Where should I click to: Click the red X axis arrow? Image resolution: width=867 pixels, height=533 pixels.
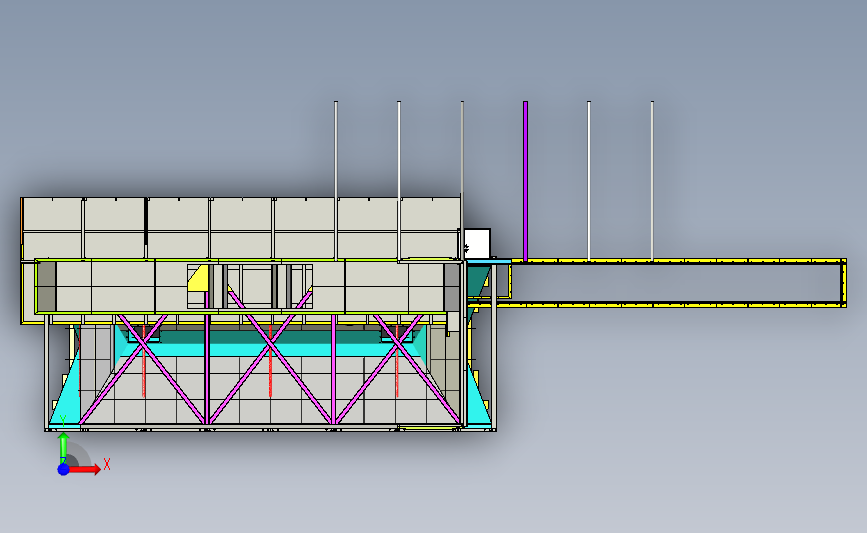coord(85,469)
